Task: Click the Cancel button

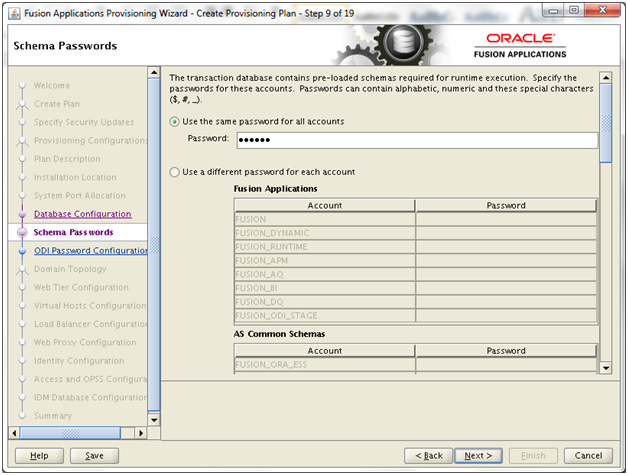Action: click(x=588, y=456)
